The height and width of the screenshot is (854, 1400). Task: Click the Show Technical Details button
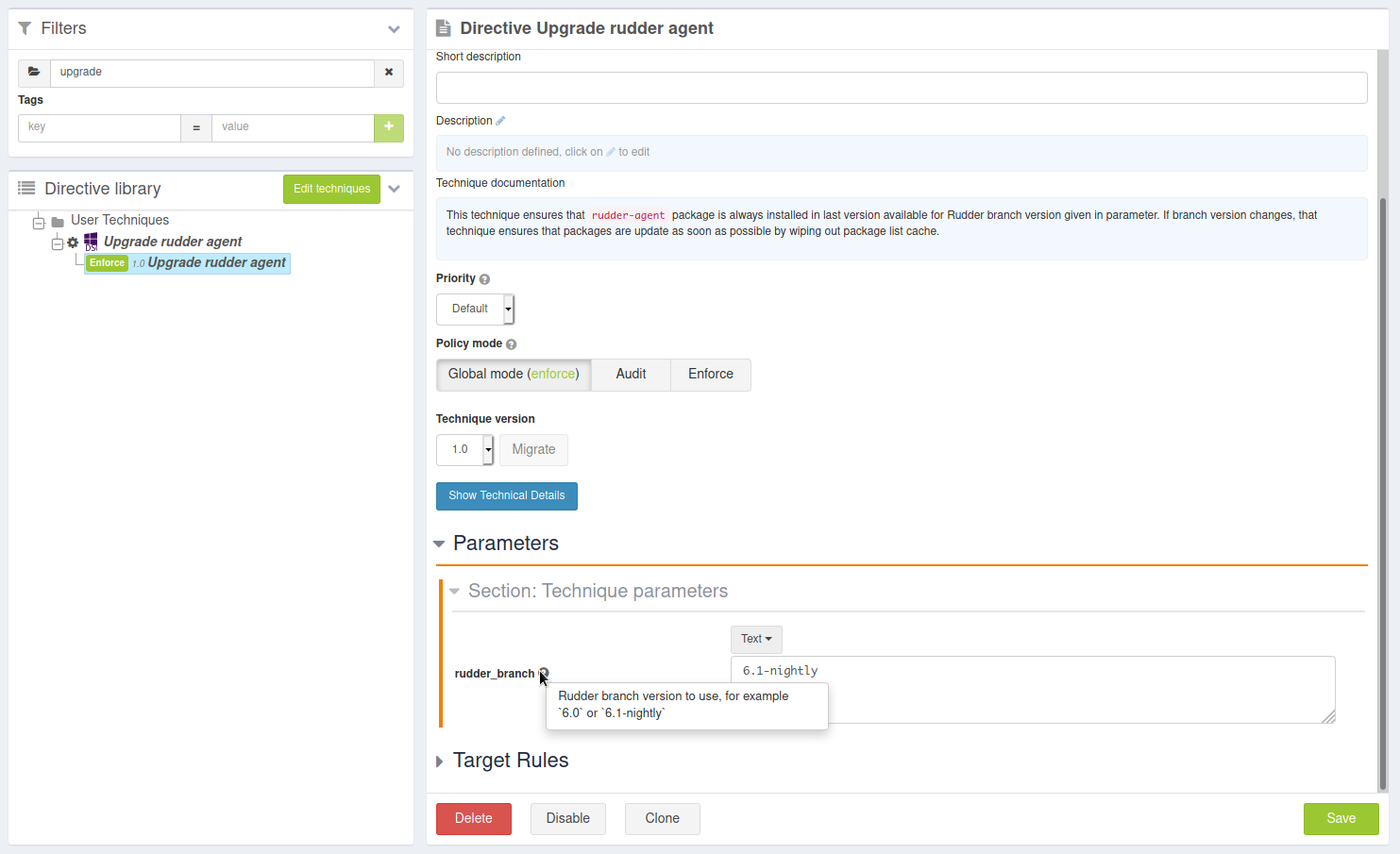click(x=506, y=495)
